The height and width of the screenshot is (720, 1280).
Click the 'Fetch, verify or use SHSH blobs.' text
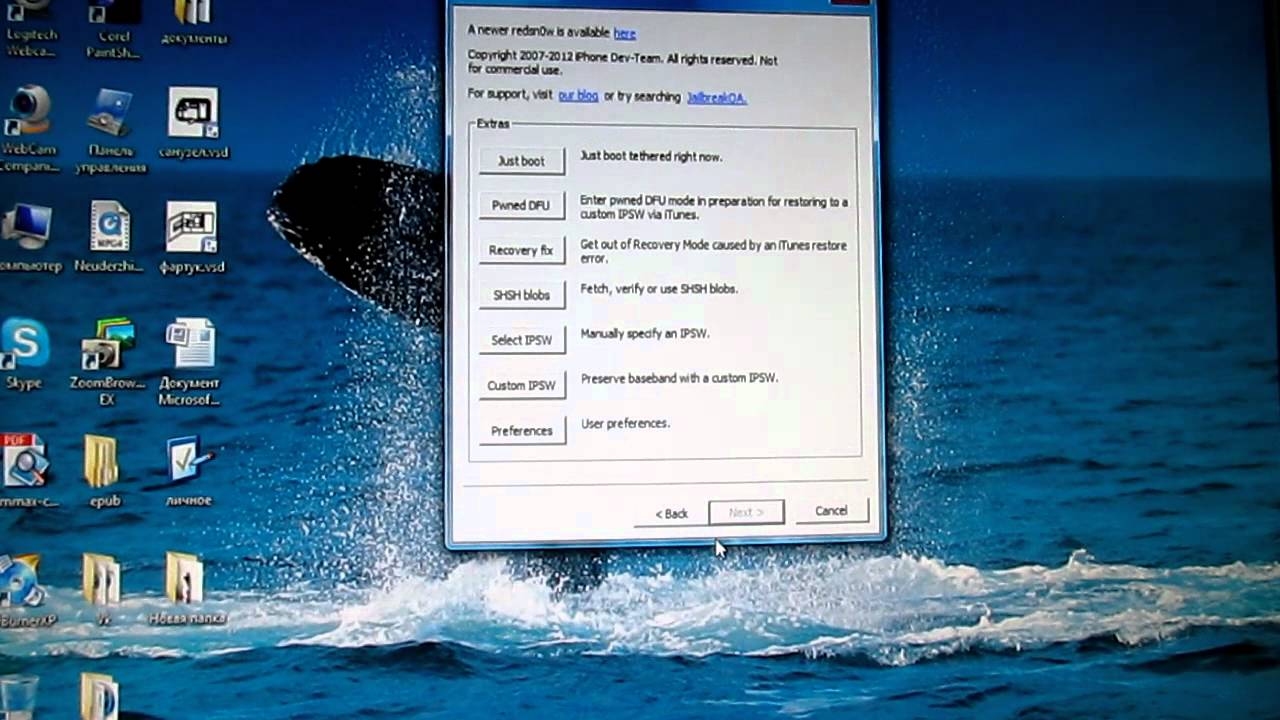(x=659, y=289)
